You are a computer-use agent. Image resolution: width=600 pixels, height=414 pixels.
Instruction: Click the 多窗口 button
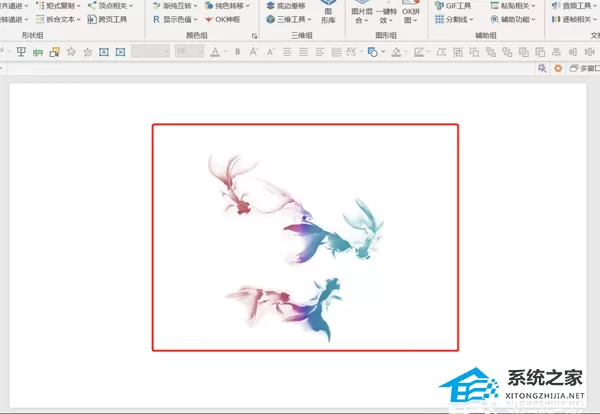coord(585,68)
